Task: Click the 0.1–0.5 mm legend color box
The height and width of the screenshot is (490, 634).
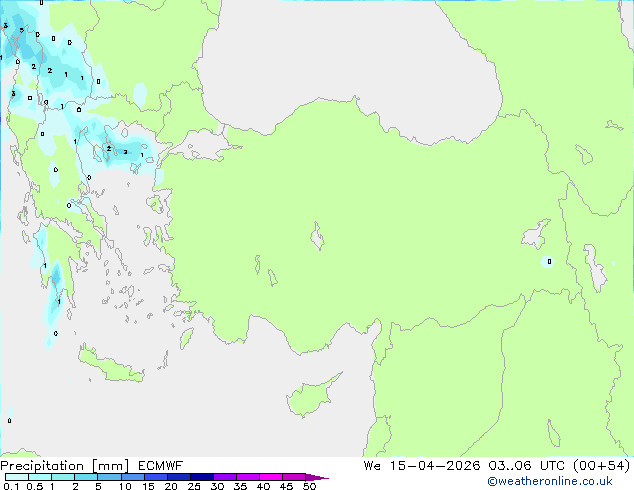Action: coord(17,477)
